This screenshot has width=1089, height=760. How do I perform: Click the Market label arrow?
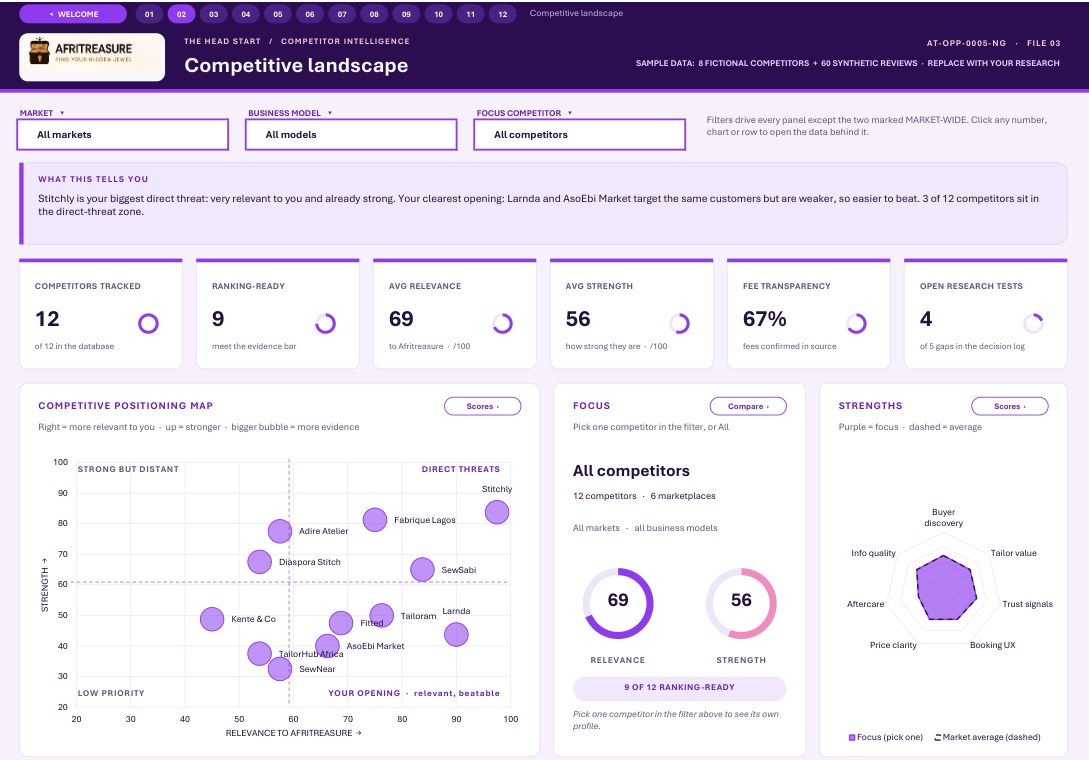coord(62,113)
